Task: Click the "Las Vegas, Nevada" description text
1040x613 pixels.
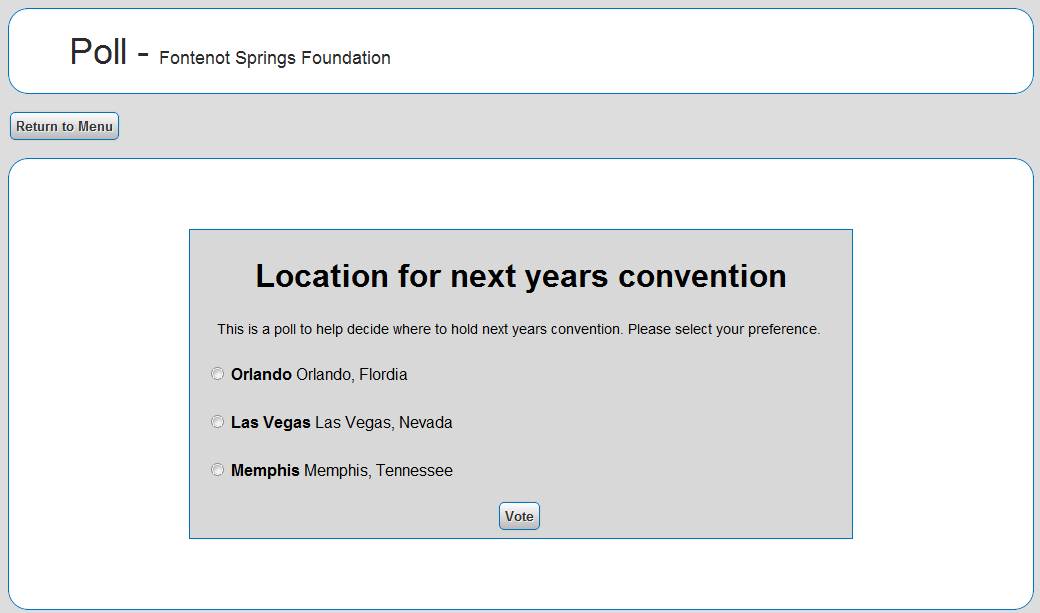Action: coord(383,423)
